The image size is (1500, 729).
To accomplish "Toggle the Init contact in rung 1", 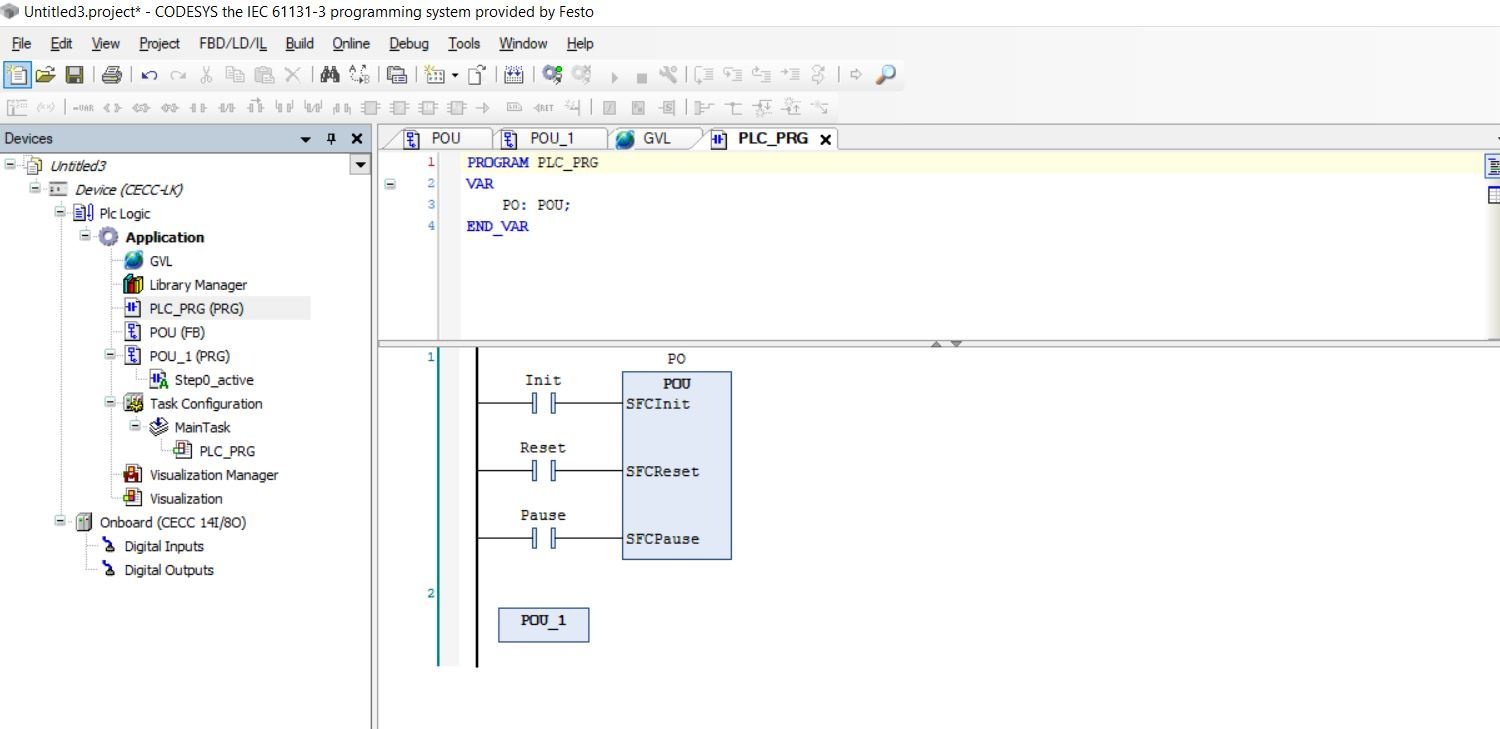I will pyautogui.click(x=543, y=403).
